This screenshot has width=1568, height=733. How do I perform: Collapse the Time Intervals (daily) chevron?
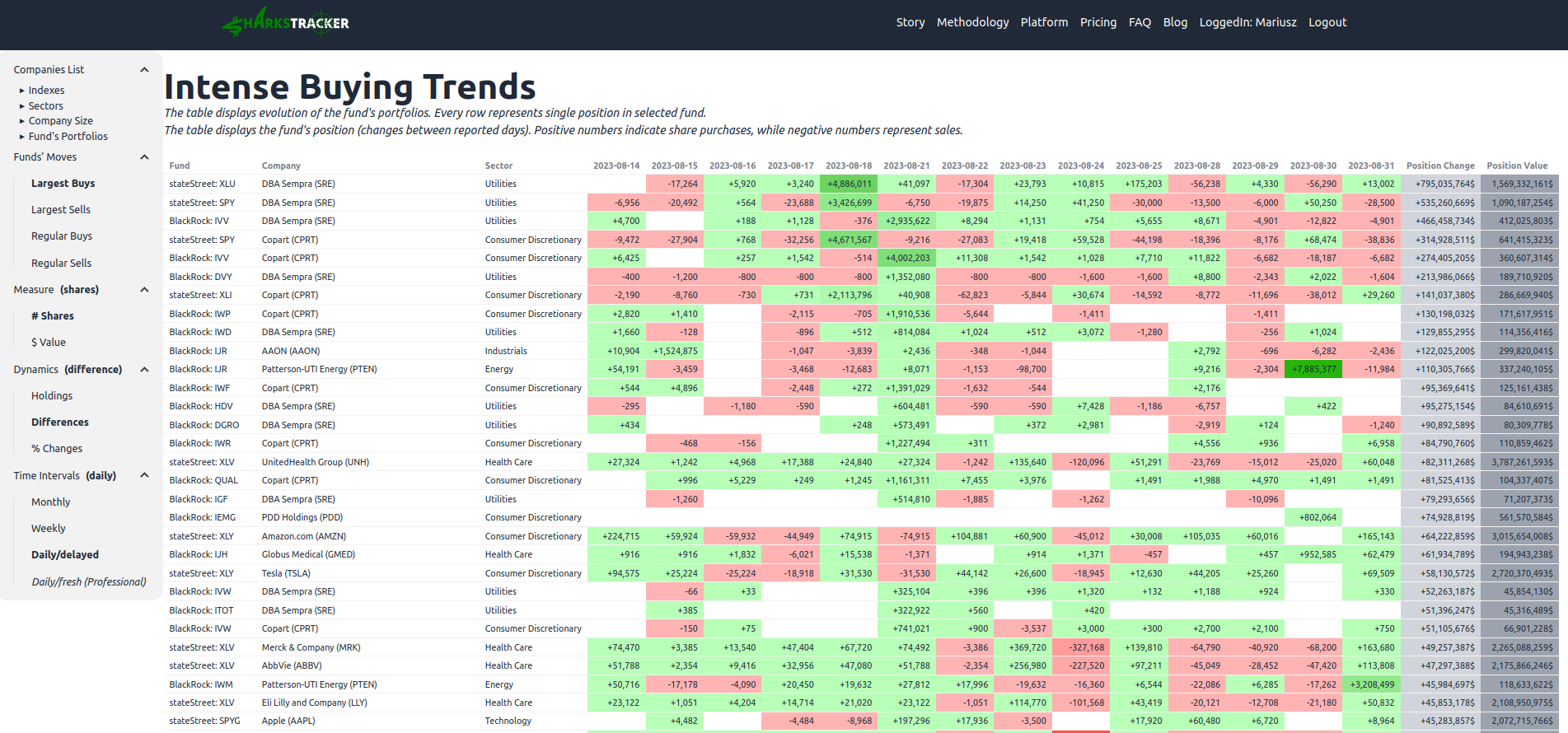pos(144,475)
